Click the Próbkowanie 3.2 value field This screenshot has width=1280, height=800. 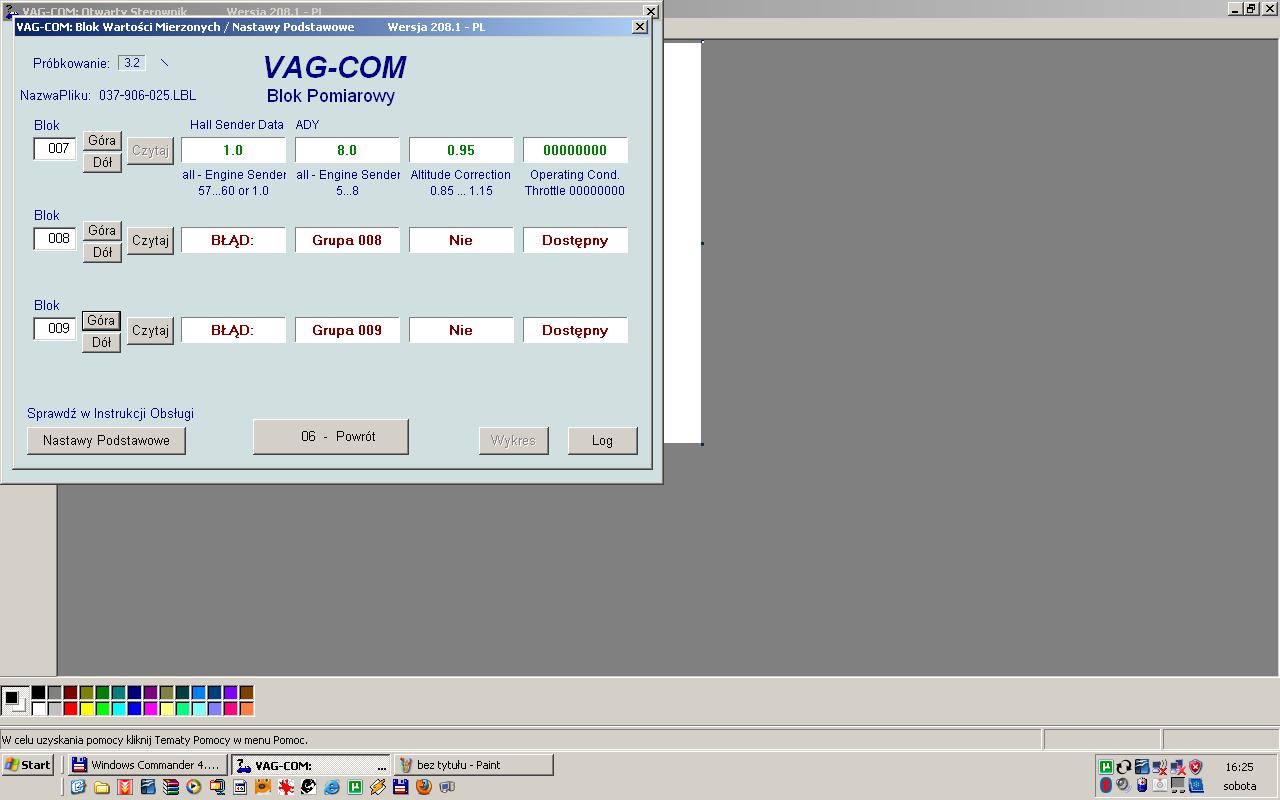tap(132, 63)
